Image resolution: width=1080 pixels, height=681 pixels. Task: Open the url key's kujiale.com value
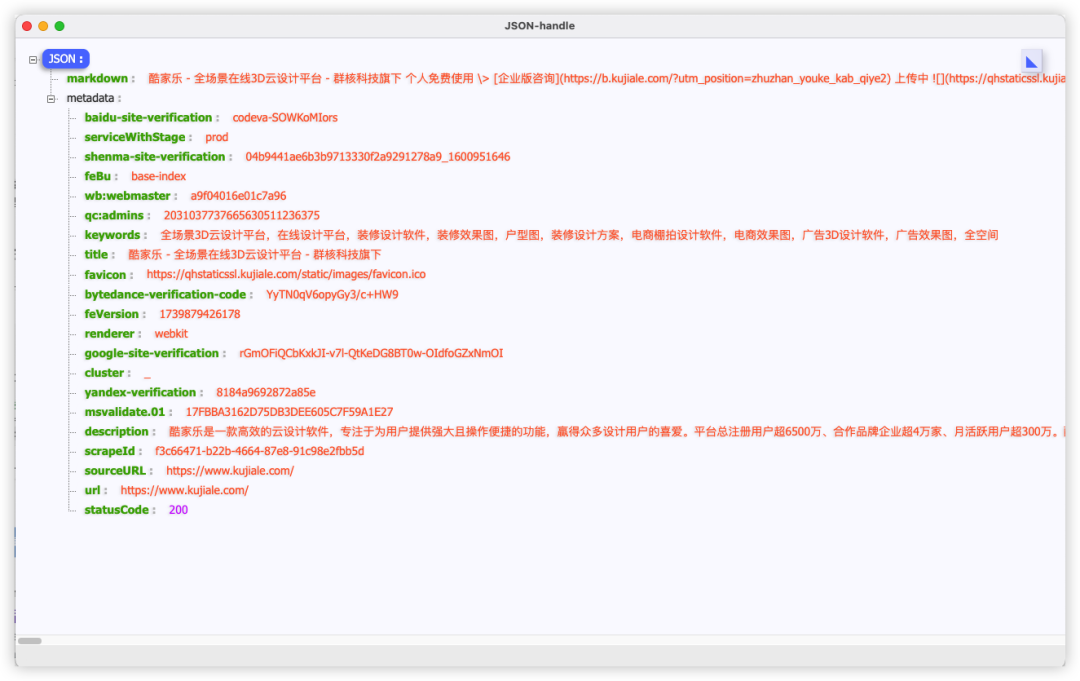tap(185, 490)
